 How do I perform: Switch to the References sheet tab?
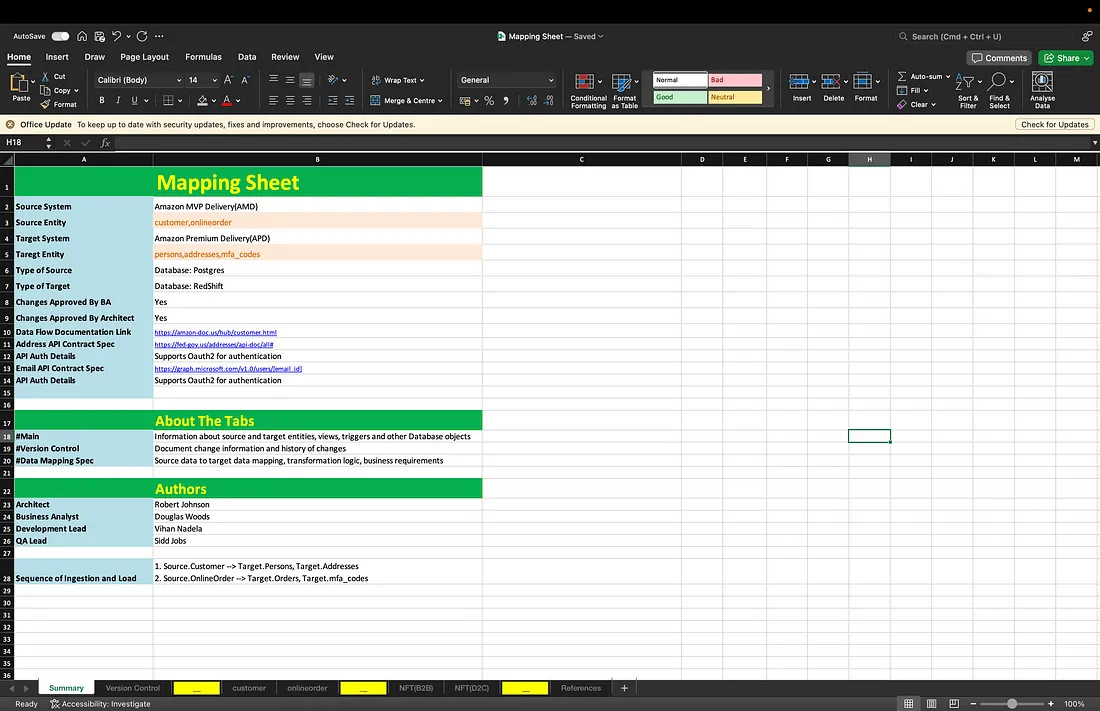click(x=581, y=688)
